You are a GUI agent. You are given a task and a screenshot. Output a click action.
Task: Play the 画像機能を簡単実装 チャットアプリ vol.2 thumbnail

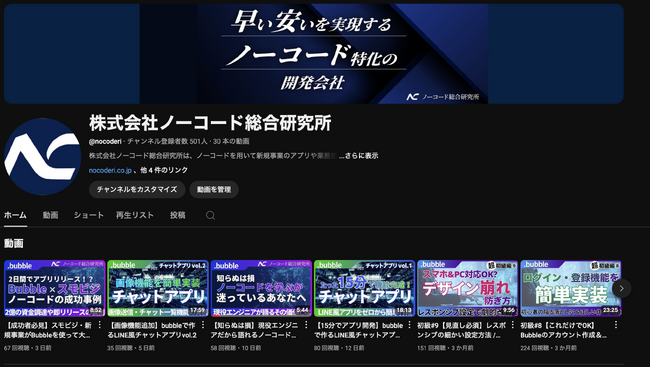tap(158, 288)
